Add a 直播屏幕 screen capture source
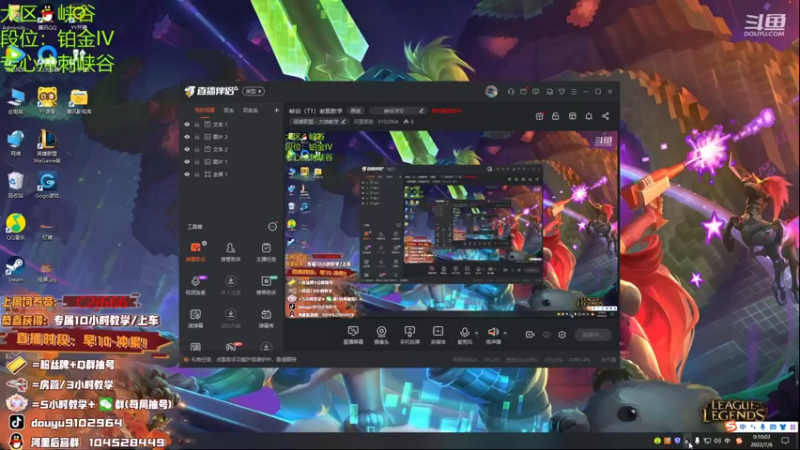The height and width of the screenshot is (450, 800). click(353, 335)
